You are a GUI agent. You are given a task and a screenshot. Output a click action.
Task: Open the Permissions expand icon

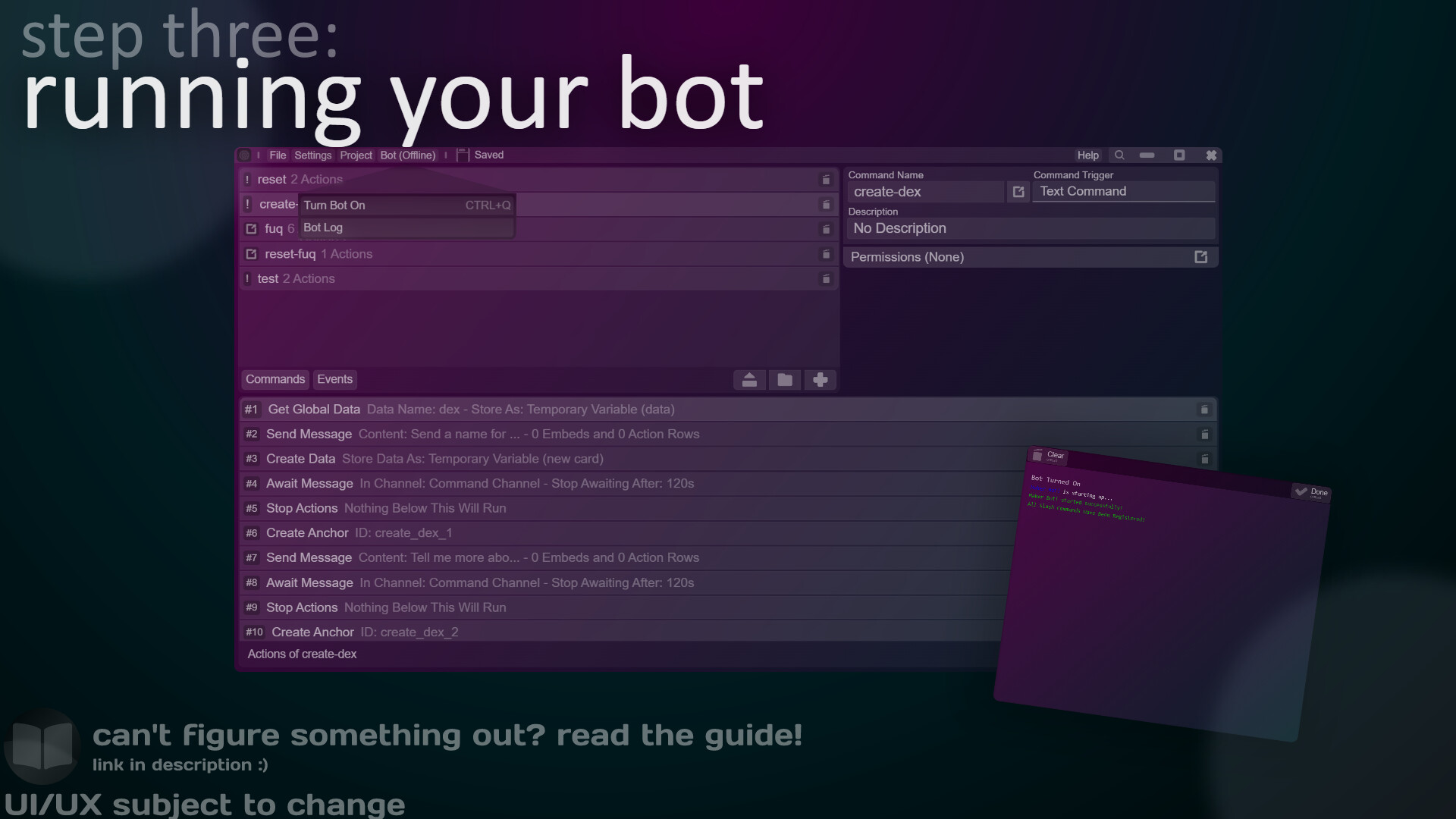point(1201,257)
